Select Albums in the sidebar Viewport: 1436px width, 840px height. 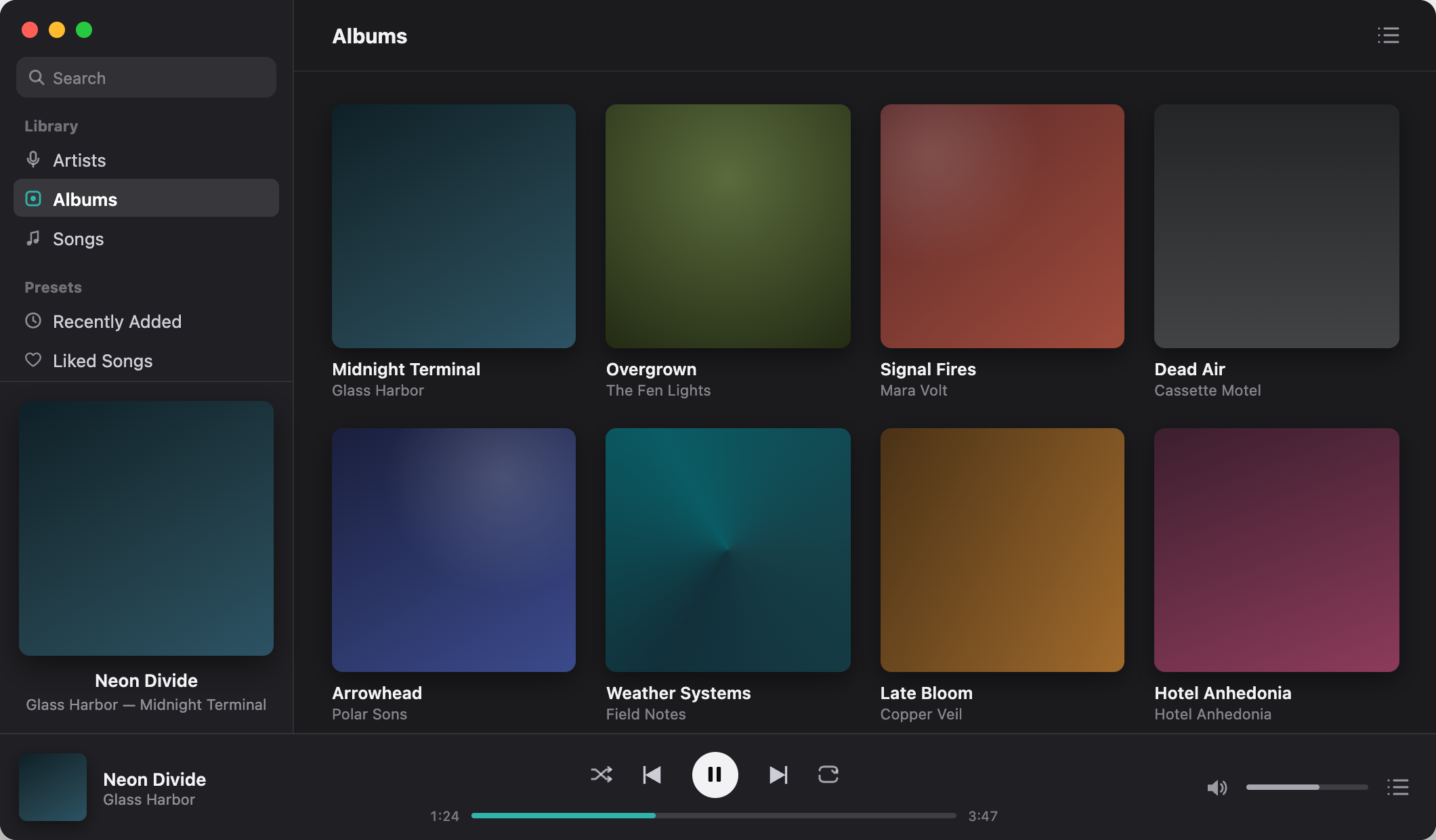pos(146,198)
